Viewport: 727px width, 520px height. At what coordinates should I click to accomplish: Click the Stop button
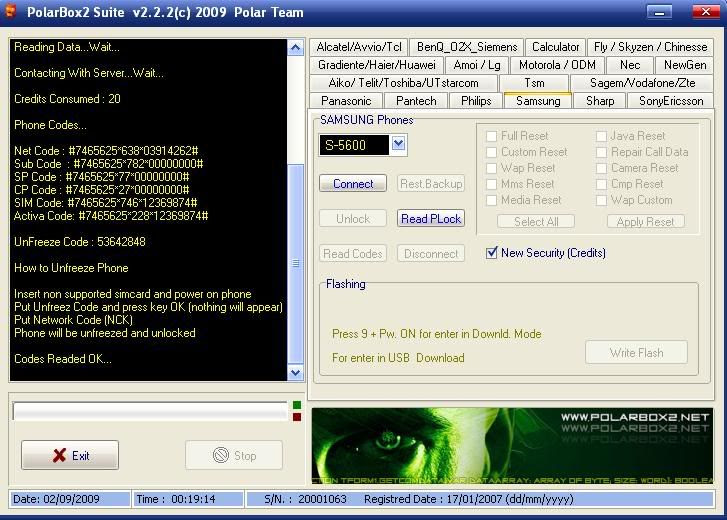pos(234,455)
